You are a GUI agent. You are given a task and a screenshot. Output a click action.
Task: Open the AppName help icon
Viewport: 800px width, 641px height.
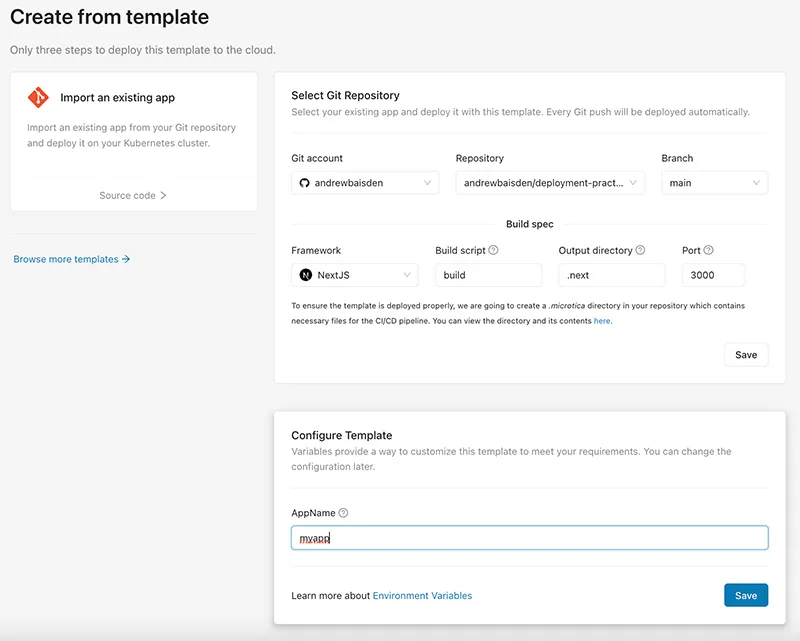click(x=343, y=513)
